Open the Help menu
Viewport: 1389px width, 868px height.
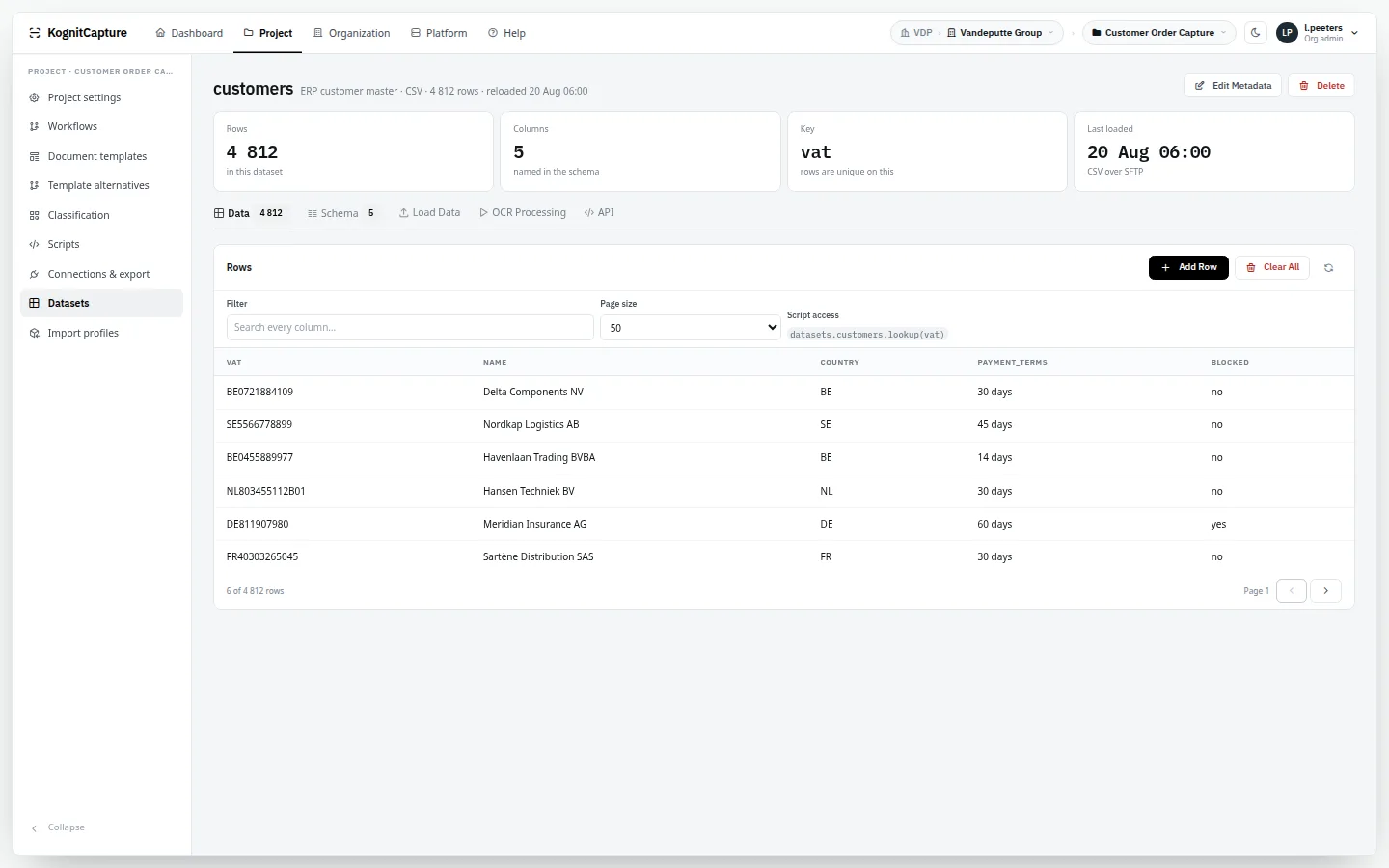coord(506,33)
